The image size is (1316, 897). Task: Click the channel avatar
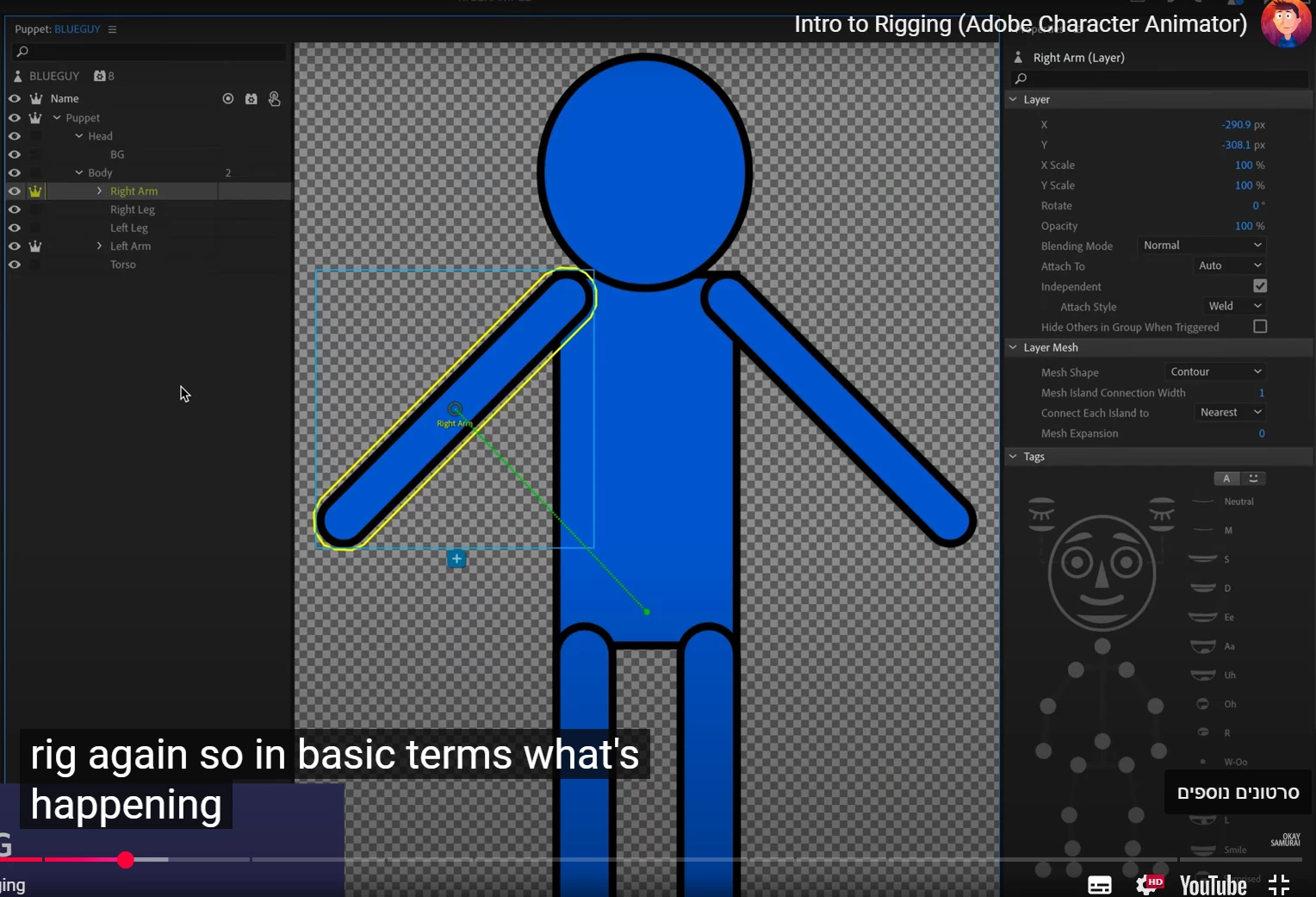click(1286, 23)
